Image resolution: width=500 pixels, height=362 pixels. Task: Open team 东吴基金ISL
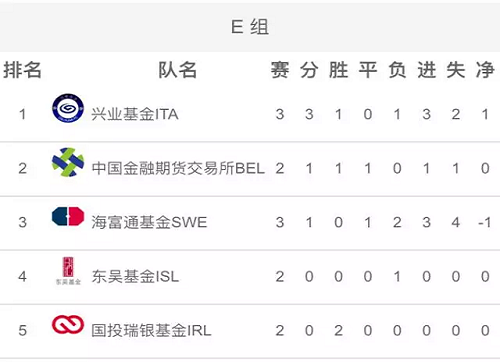[135, 276]
